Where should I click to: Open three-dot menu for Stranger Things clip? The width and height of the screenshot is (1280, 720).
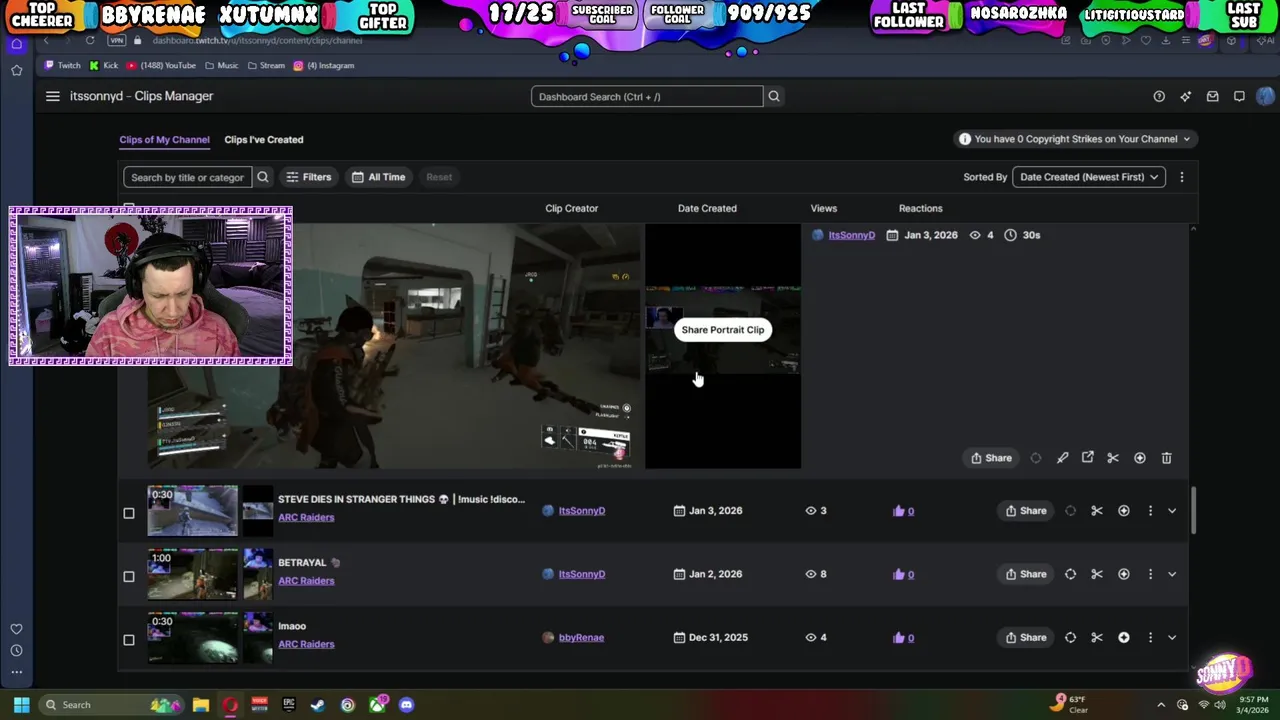click(1150, 511)
